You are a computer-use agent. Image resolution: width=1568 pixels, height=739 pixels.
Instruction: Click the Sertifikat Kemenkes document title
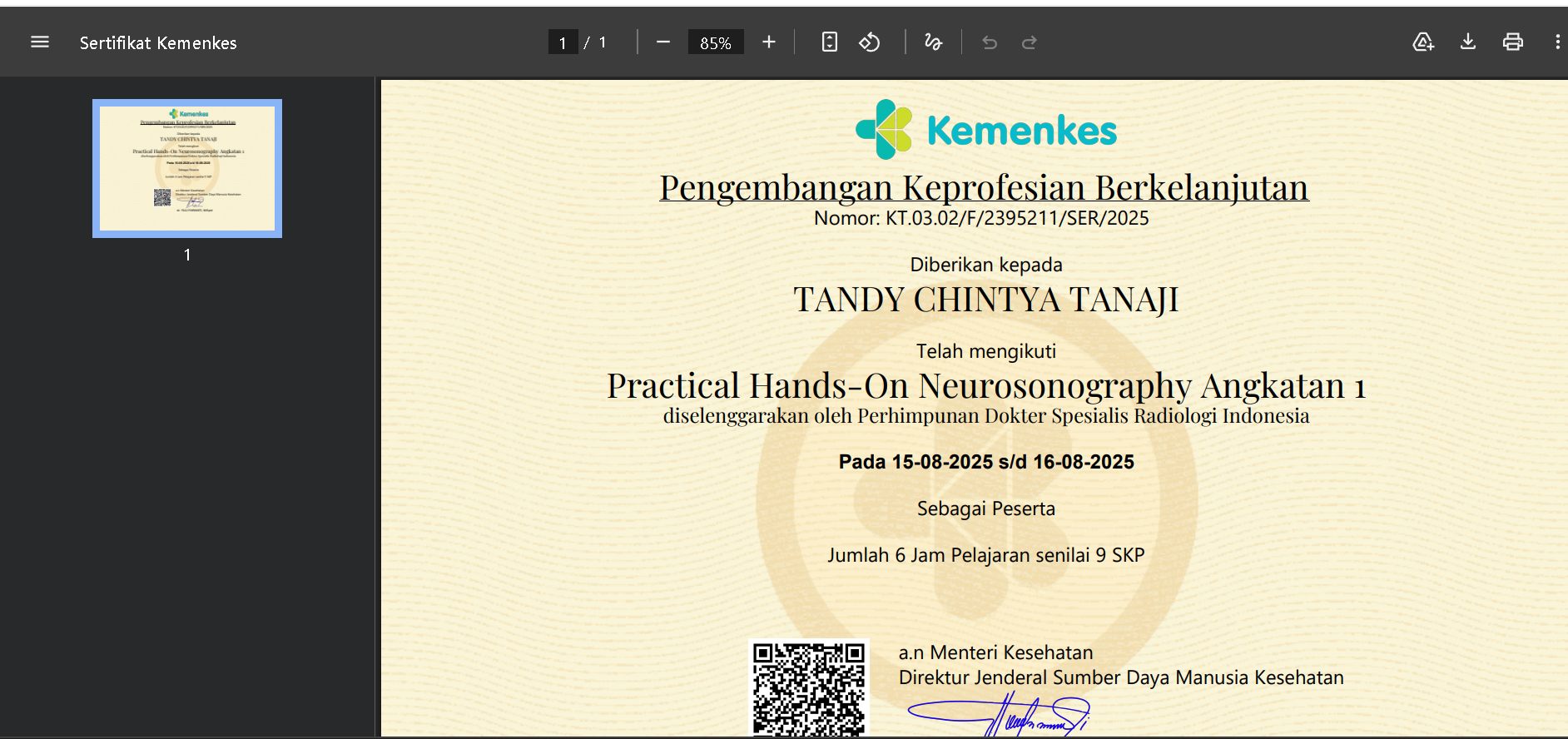point(158,43)
